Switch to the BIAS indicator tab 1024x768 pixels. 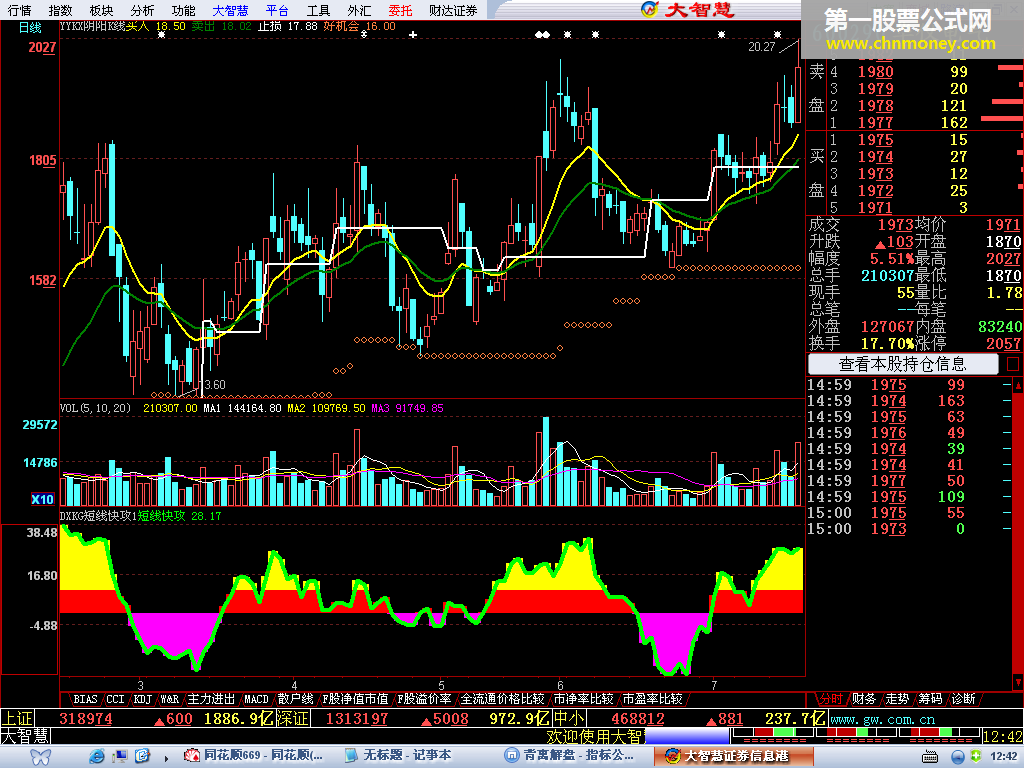click(85, 699)
